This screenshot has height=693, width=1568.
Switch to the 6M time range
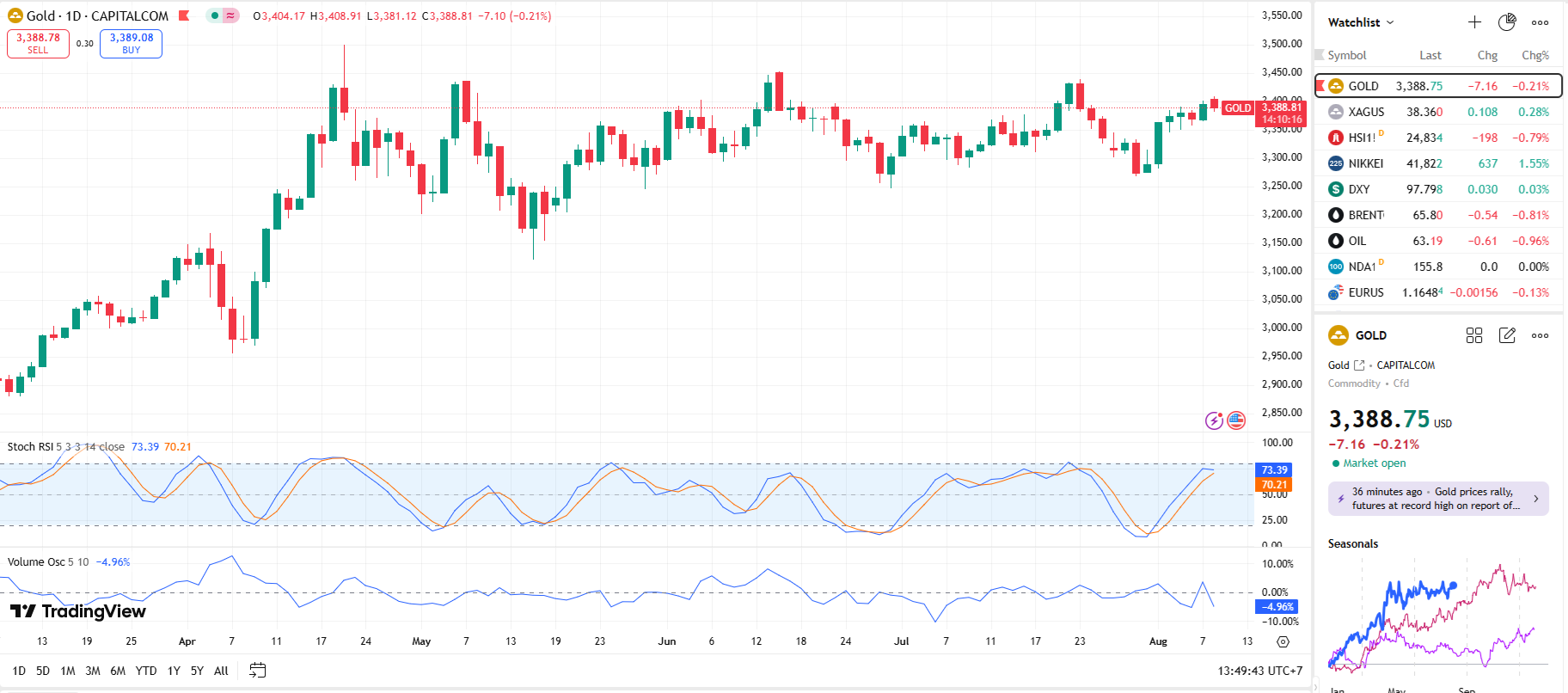click(x=118, y=671)
